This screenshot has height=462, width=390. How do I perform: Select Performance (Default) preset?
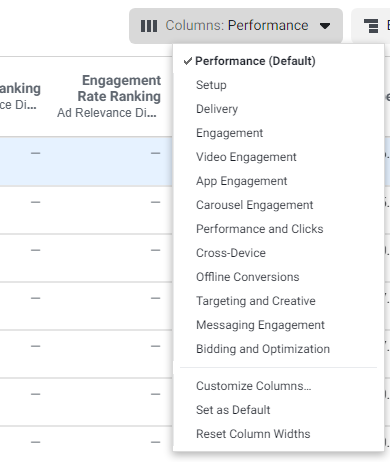coord(255,61)
